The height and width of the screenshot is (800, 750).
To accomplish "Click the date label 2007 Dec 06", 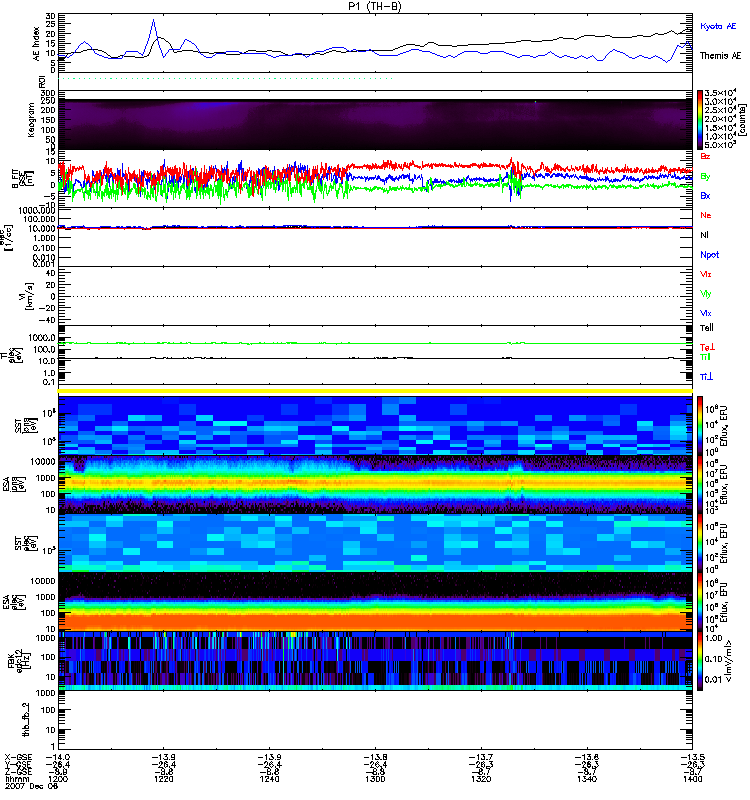I will tap(31, 786).
